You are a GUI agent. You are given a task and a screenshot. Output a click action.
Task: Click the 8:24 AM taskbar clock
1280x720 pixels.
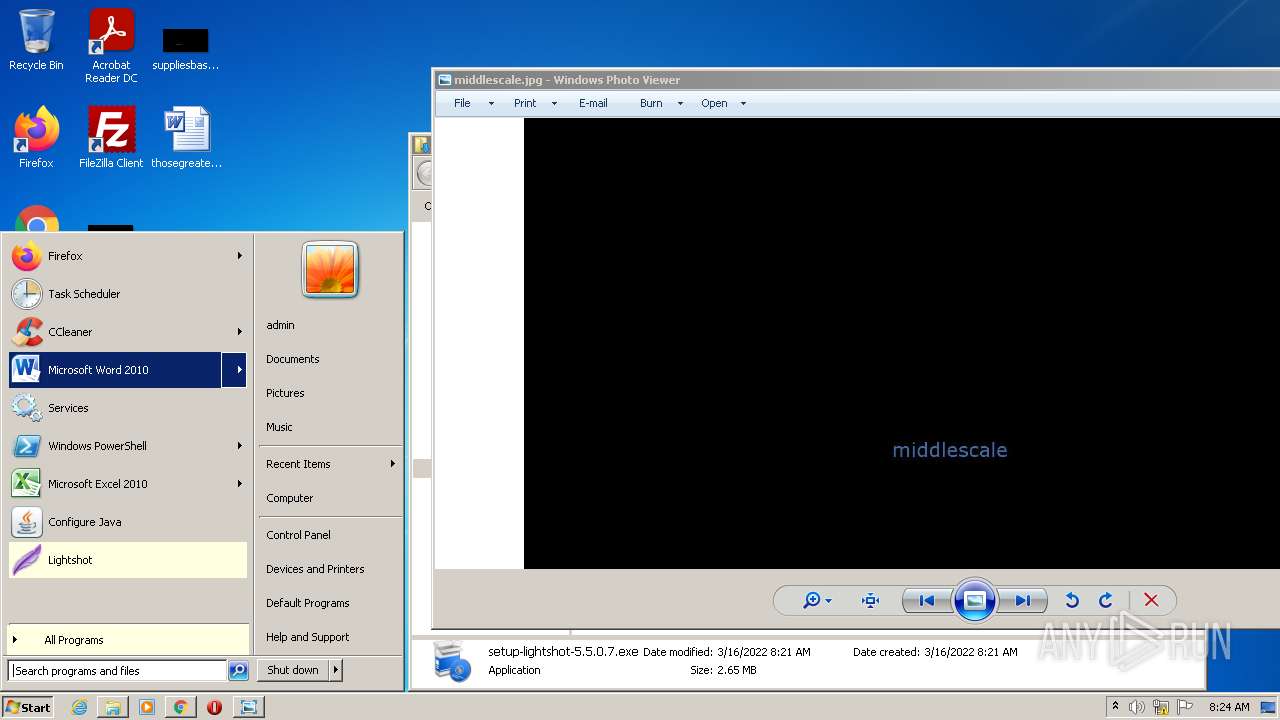tap(1229, 707)
